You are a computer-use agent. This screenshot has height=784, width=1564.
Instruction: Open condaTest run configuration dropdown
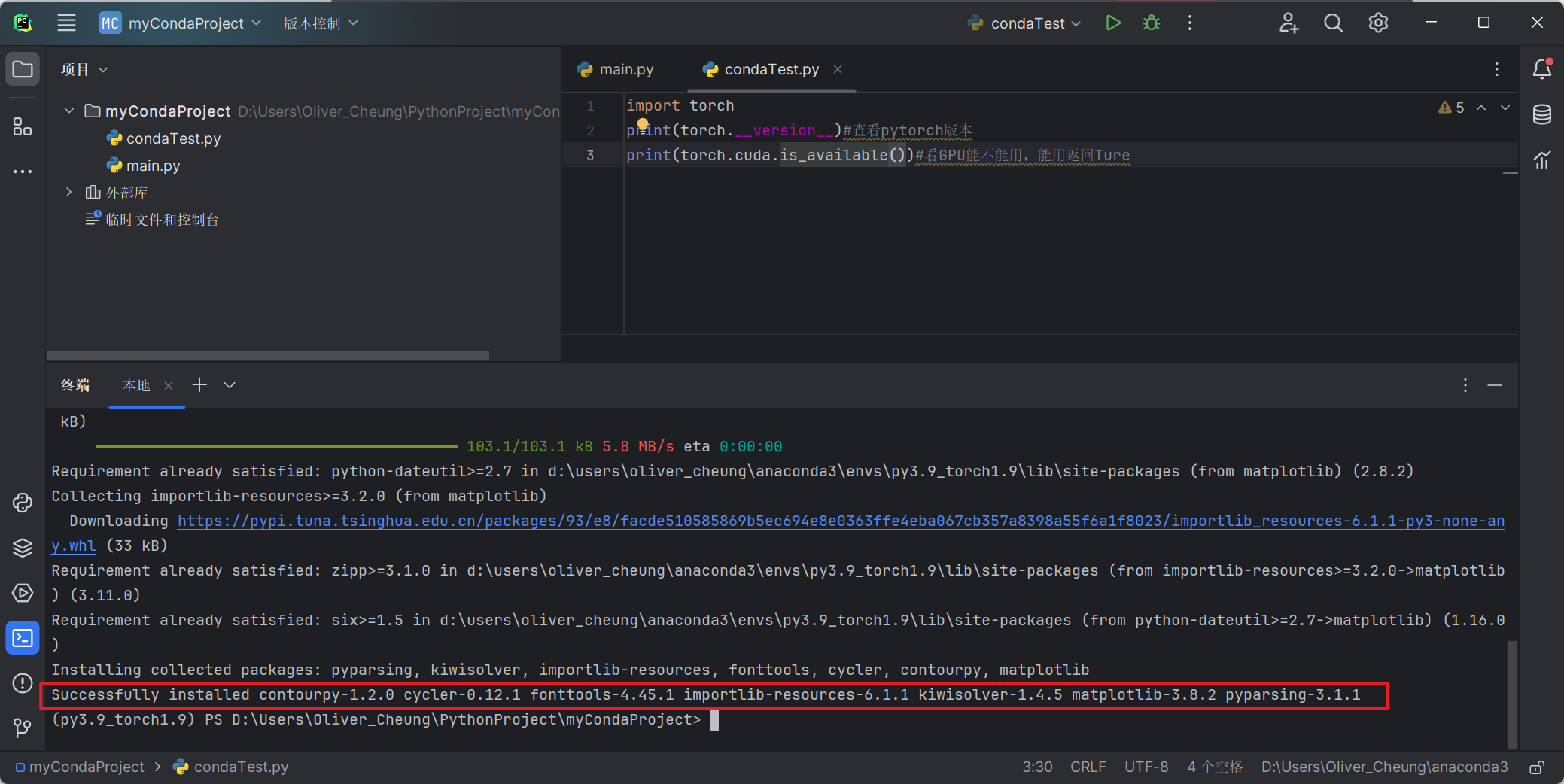(1024, 23)
